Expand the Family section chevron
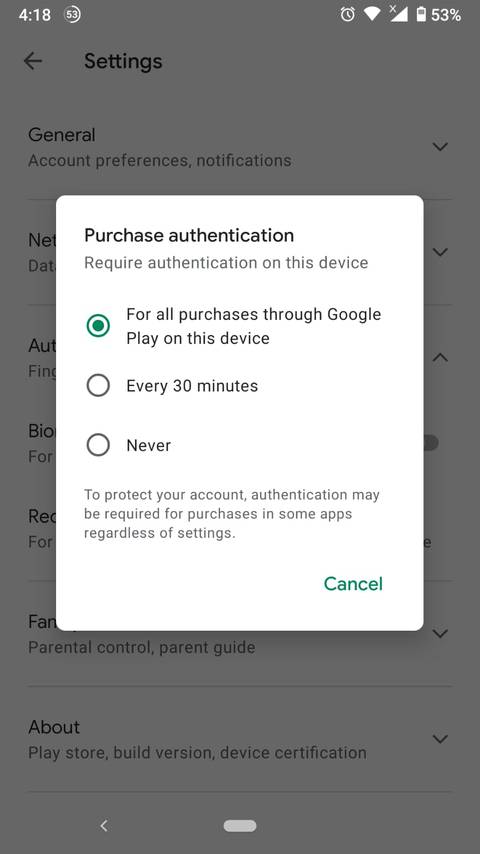 point(440,633)
